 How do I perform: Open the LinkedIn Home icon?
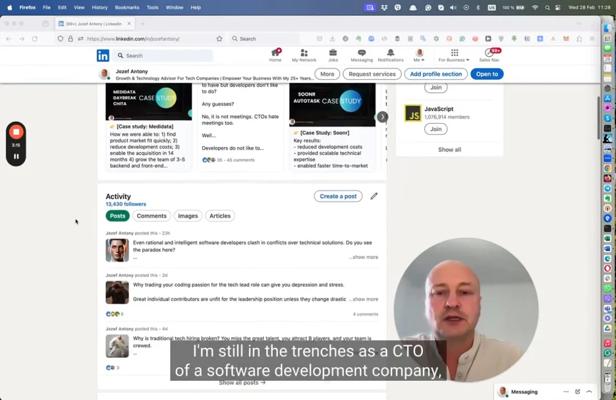click(x=275, y=55)
